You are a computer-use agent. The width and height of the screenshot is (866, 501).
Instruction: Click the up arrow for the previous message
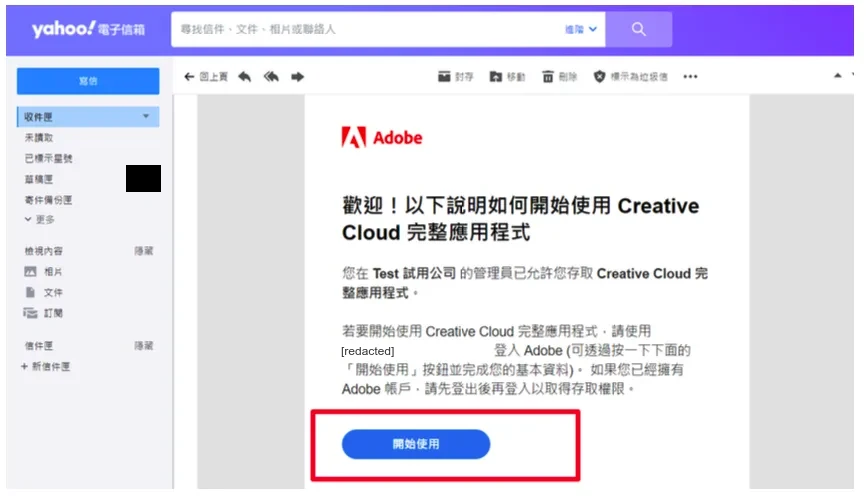[x=838, y=76]
